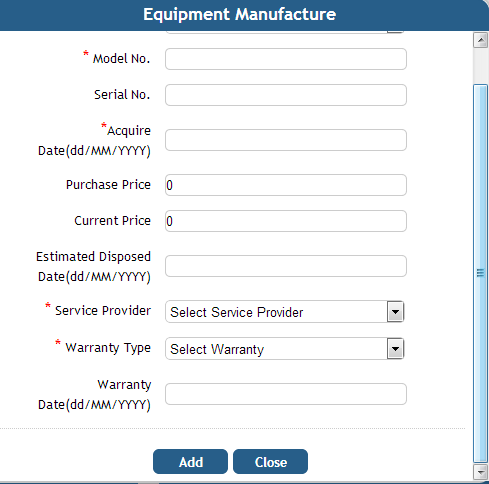Click the Warranty Date input field

point(286,394)
